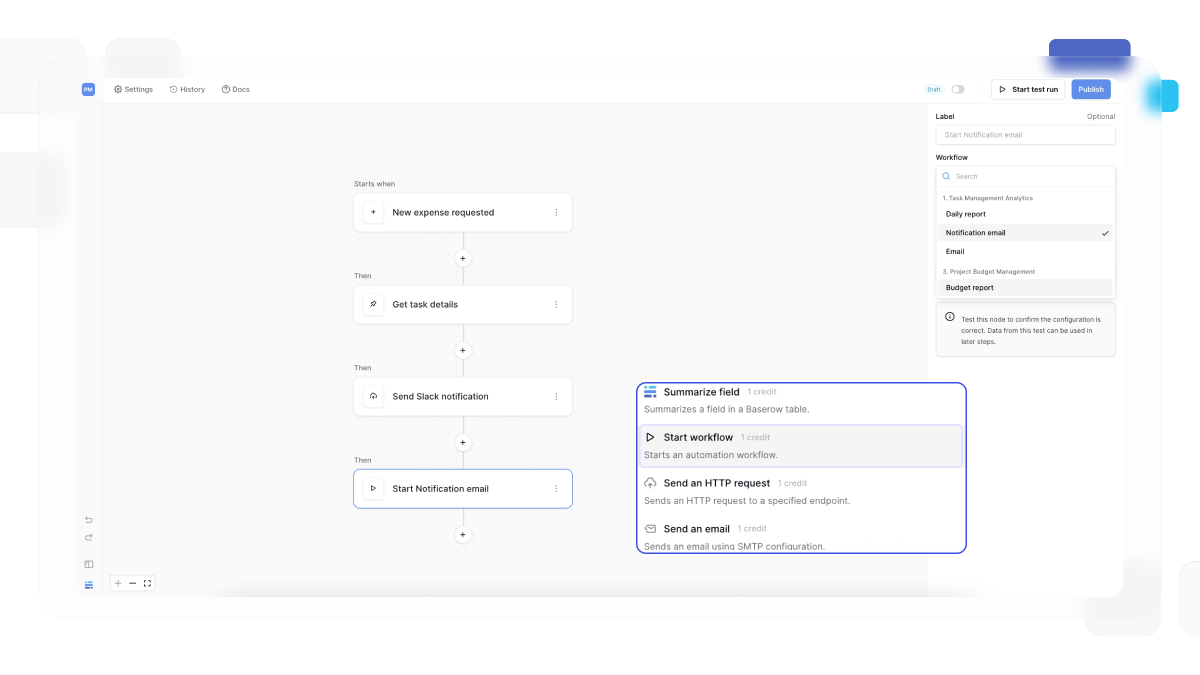
Task: Zoom out on the canvas
Action: [132, 583]
